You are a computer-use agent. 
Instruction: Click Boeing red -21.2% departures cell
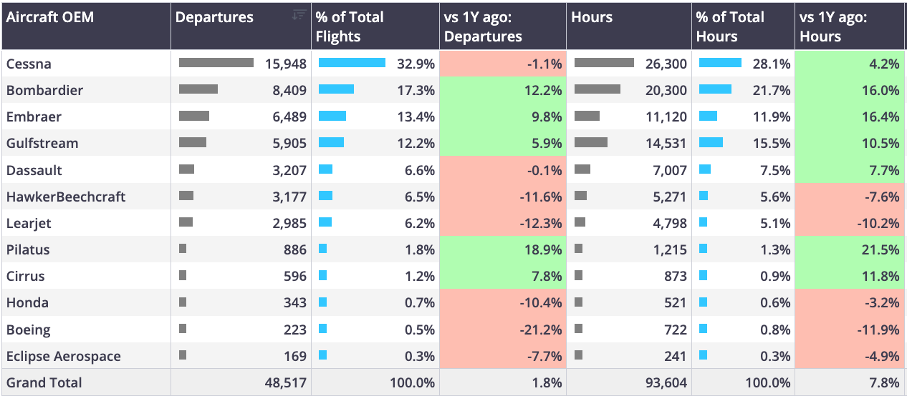(x=503, y=329)
